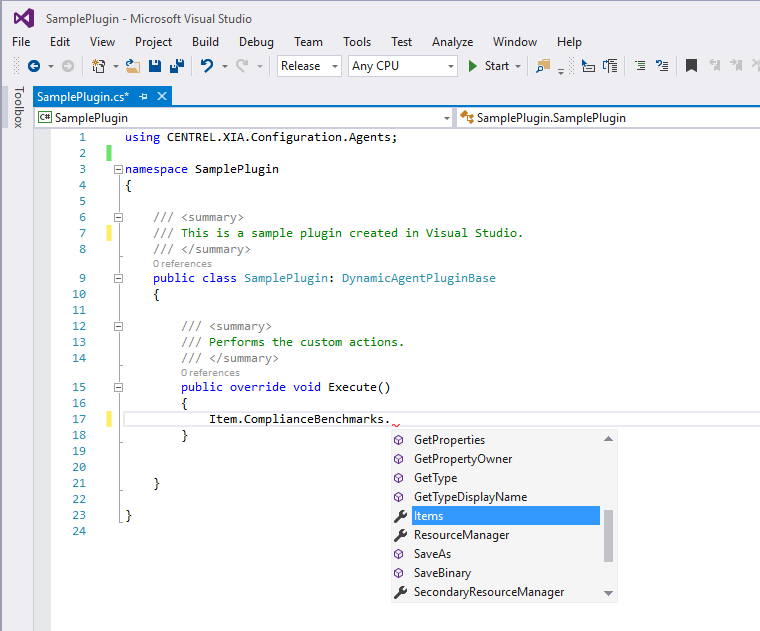Open the undo history dropdown arrow
The height and width of the screenshot is (631, 760).
(x=225, y=66)
